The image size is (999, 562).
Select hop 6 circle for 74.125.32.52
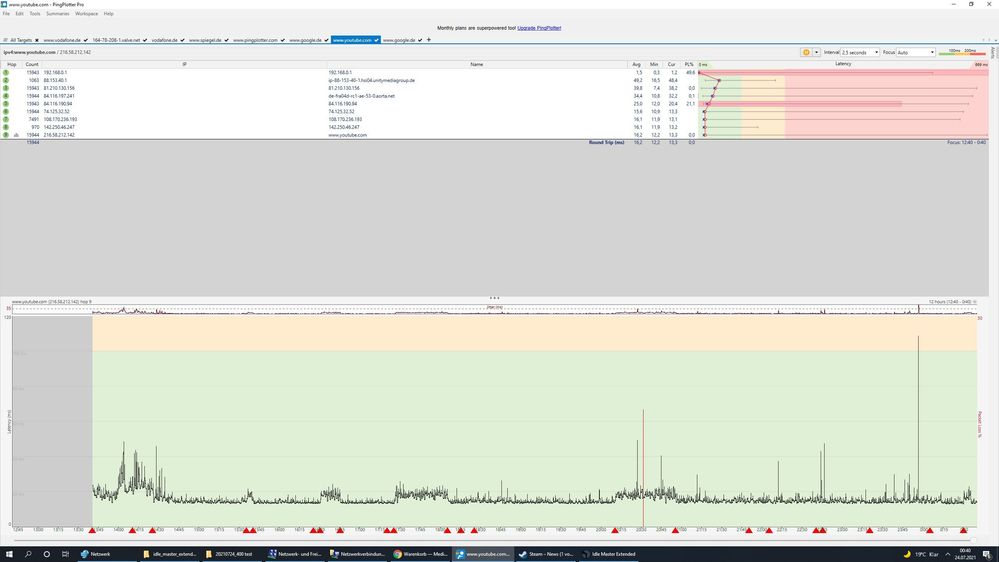click(x=6, y=112)
